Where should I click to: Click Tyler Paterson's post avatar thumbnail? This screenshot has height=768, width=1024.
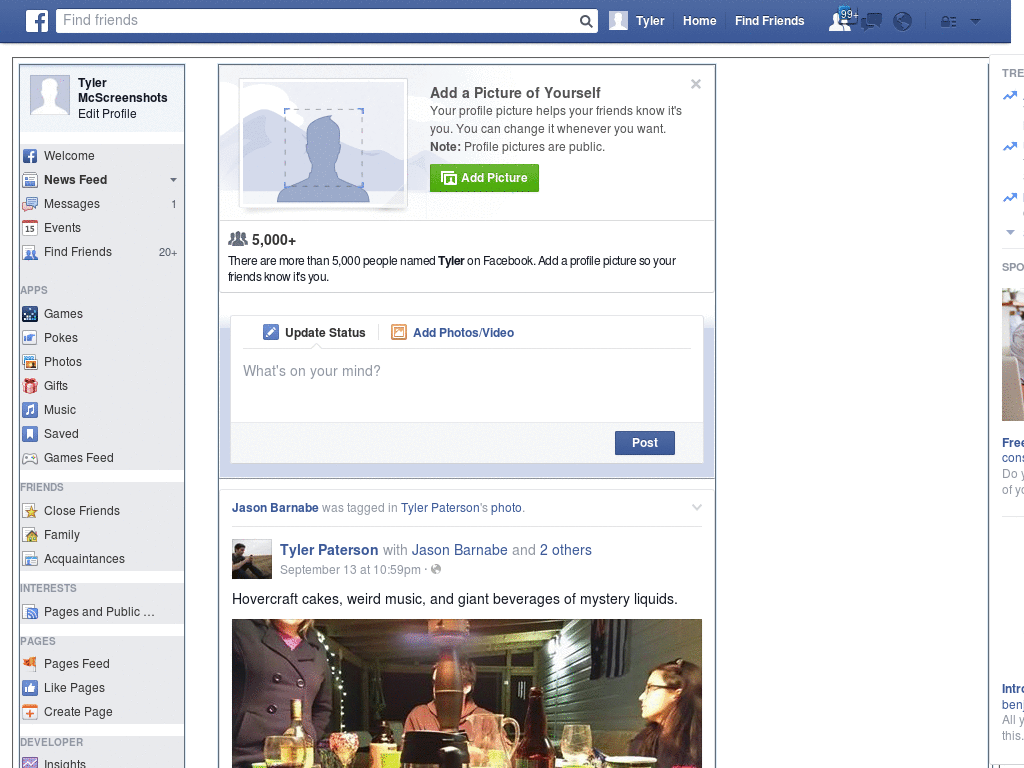(x=251, y=559)
